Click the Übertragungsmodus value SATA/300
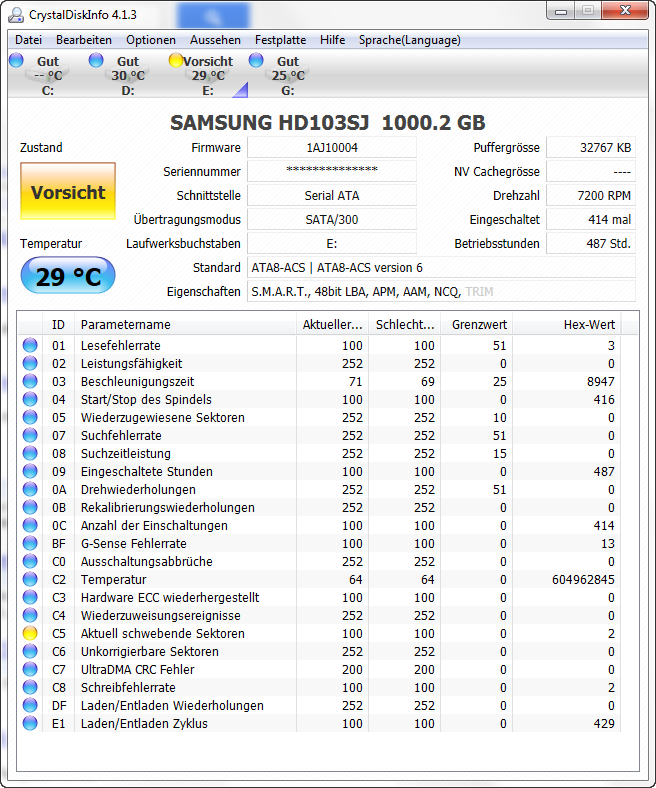 [x=332, y=220]
